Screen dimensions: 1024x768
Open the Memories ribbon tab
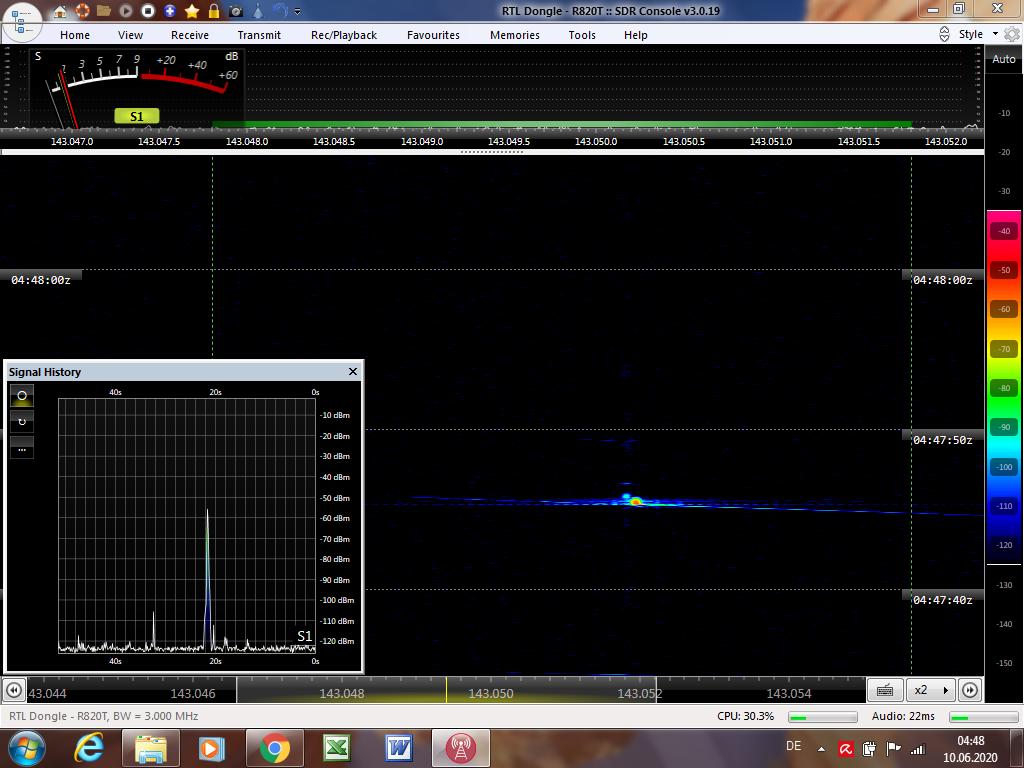(x=515, y=35)
